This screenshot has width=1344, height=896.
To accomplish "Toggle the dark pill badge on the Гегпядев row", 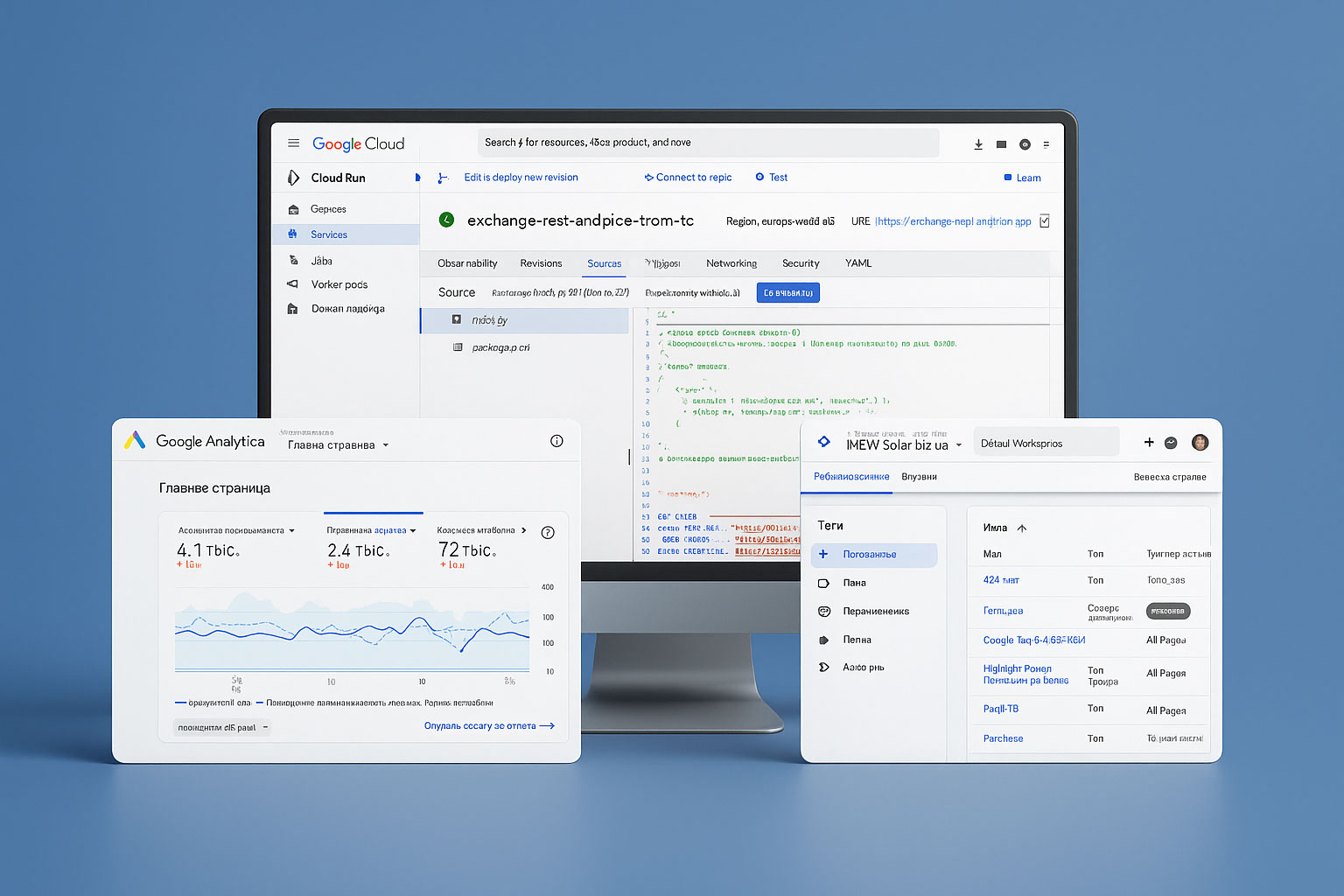I will pos(1168,611).
